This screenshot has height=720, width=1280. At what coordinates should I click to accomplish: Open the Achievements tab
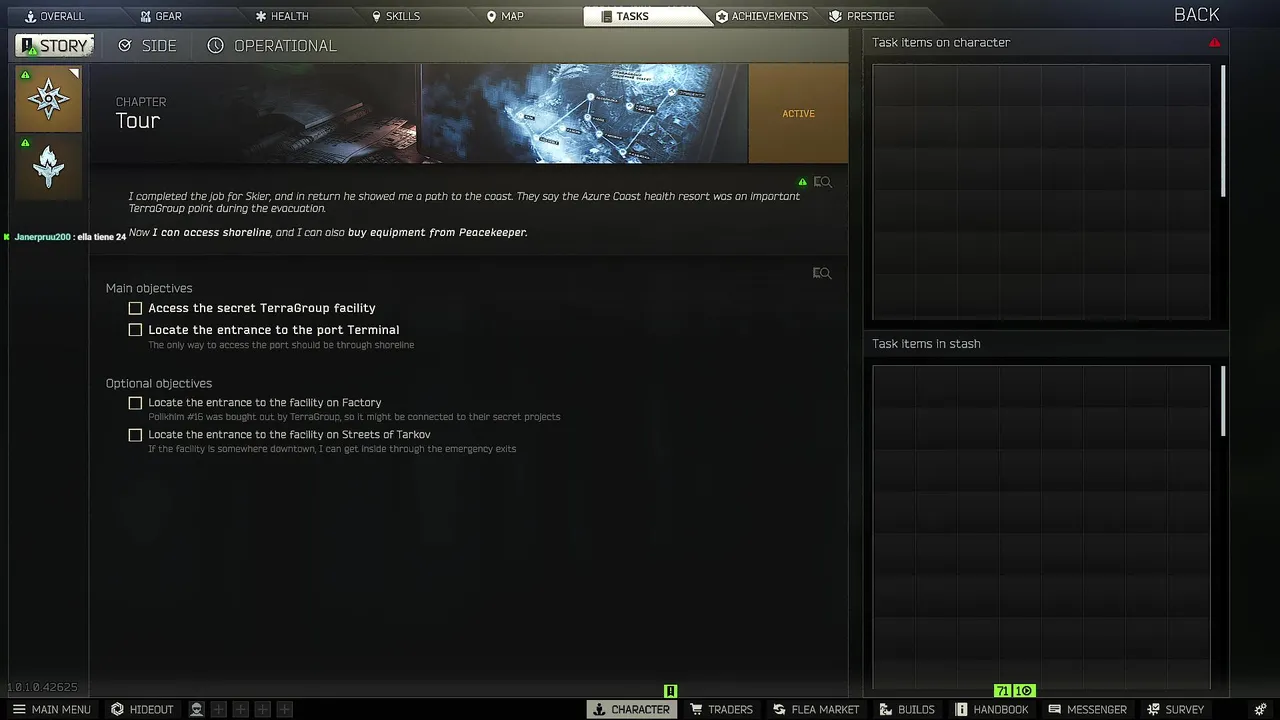[762, 16]
